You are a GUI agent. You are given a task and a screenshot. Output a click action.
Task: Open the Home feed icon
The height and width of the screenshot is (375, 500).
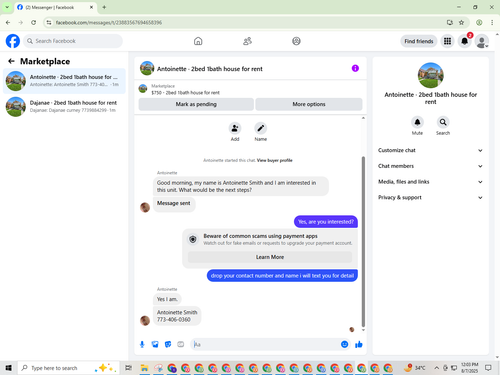(x=198, y=41)
